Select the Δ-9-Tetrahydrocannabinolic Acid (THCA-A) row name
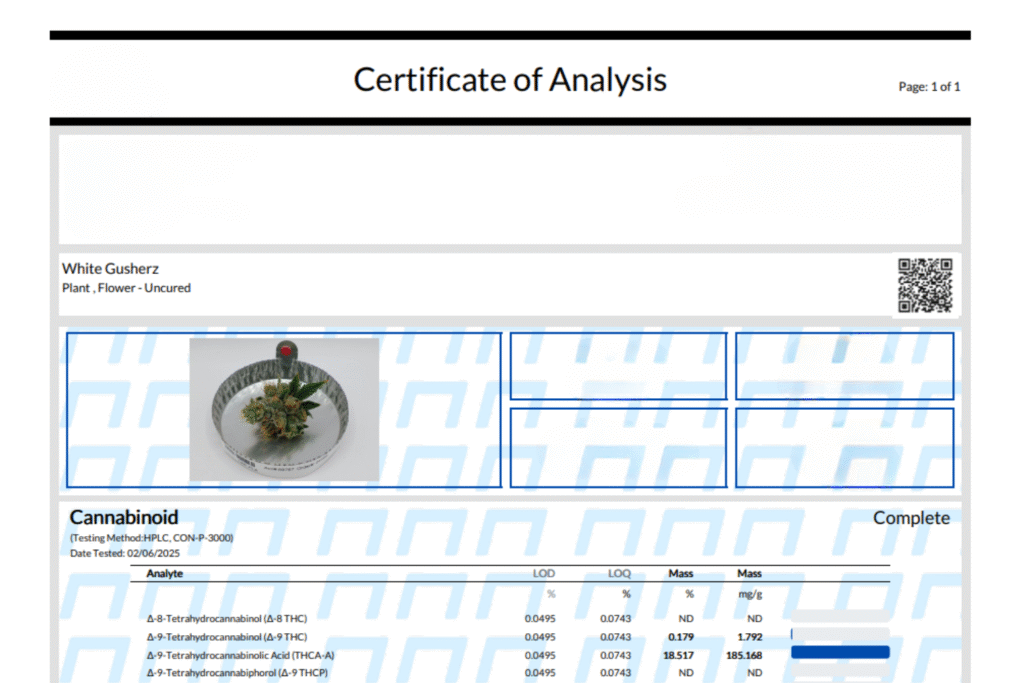The height and width of the screenshot is (683, 1024). click(x=240, y=655)
